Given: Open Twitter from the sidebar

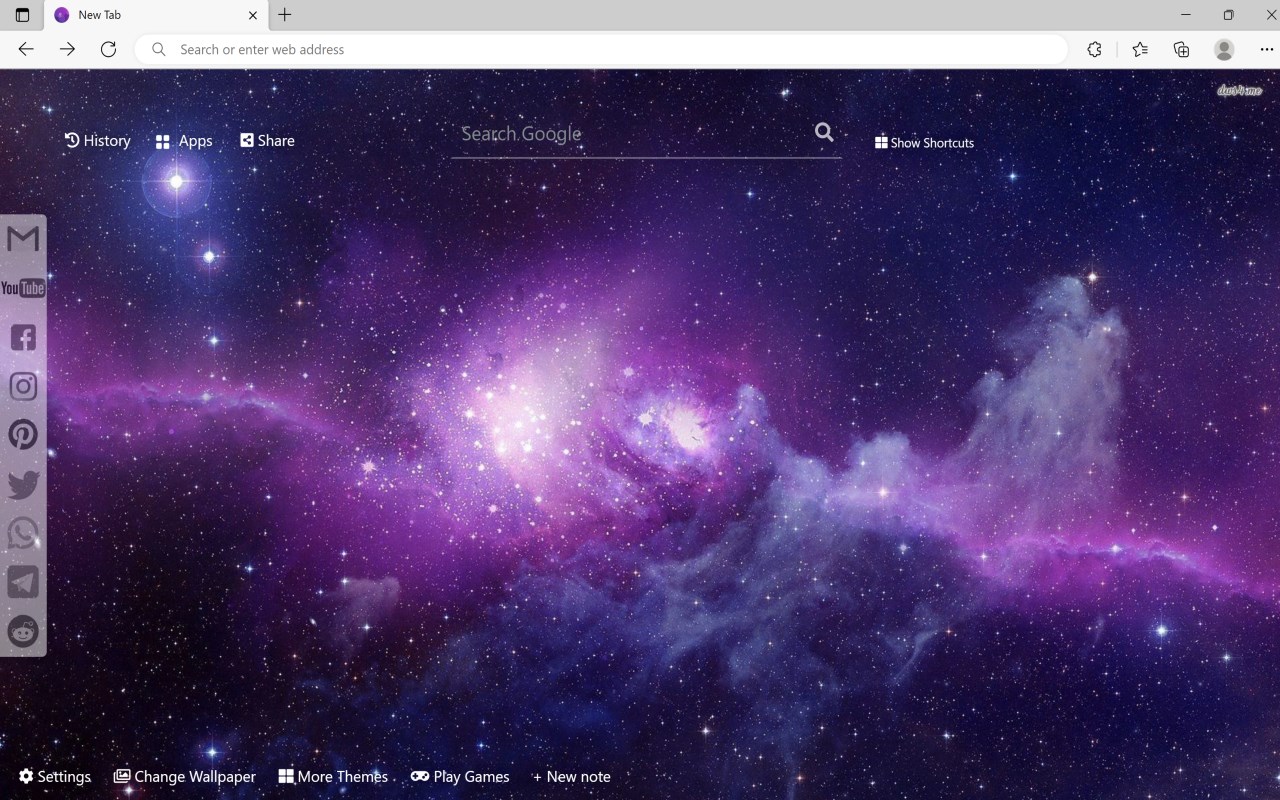Looking at the screenshot, I should tap(23, 485).
